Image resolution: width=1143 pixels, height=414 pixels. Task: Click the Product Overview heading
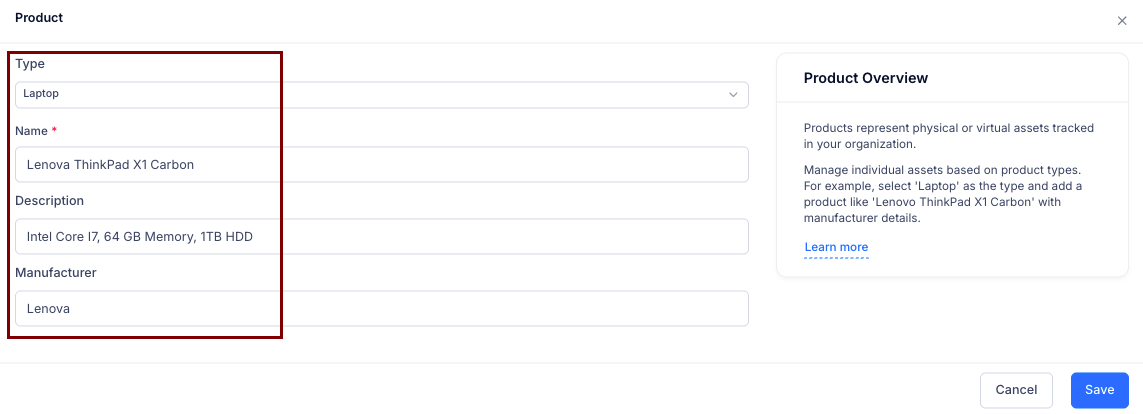(866, 78)
